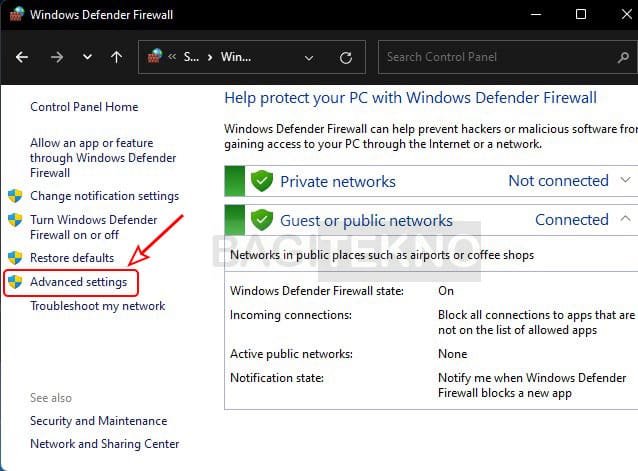Image resolution: width=638 pixels, height=471 pixels.
Task: Click the Private networks heading
Action: [x=338, y=181]
